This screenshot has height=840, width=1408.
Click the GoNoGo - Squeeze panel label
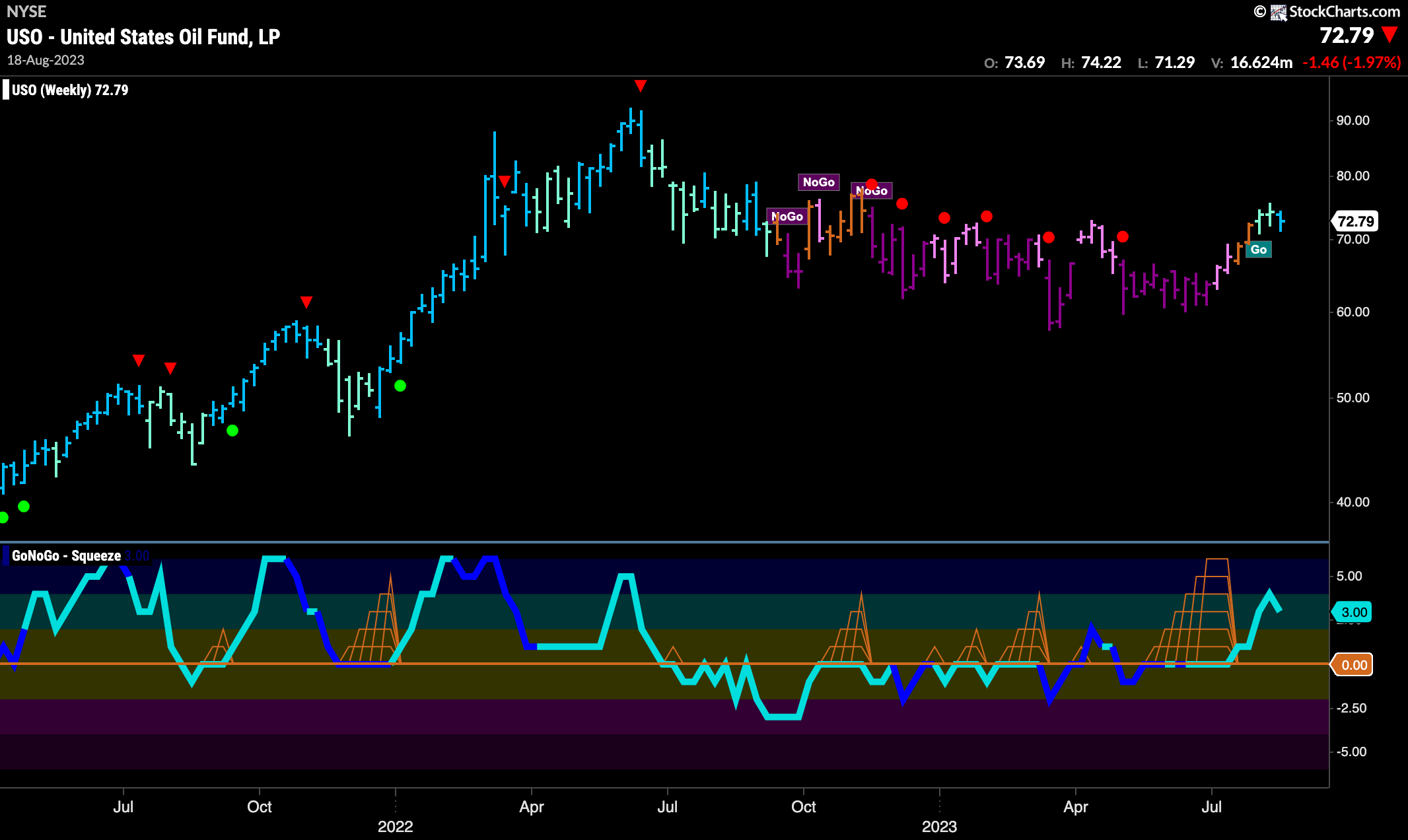(66, 556)
